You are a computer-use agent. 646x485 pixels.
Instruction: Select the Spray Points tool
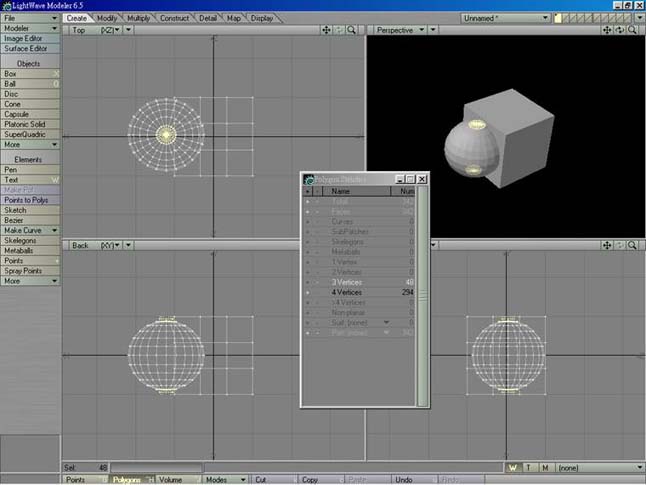(30, 271)
